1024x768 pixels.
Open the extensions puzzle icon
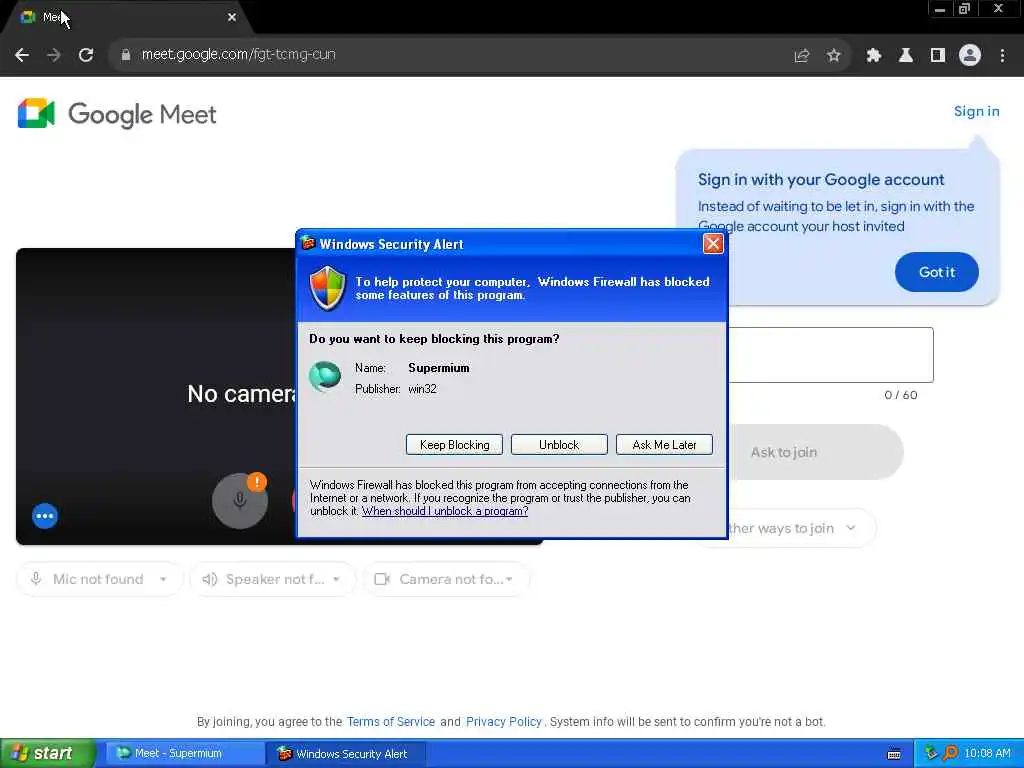tap(873, 56)
